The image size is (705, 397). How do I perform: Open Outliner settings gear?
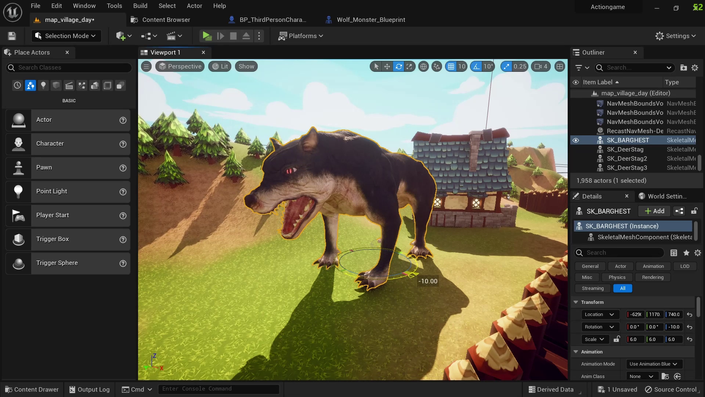coord(695,68)
